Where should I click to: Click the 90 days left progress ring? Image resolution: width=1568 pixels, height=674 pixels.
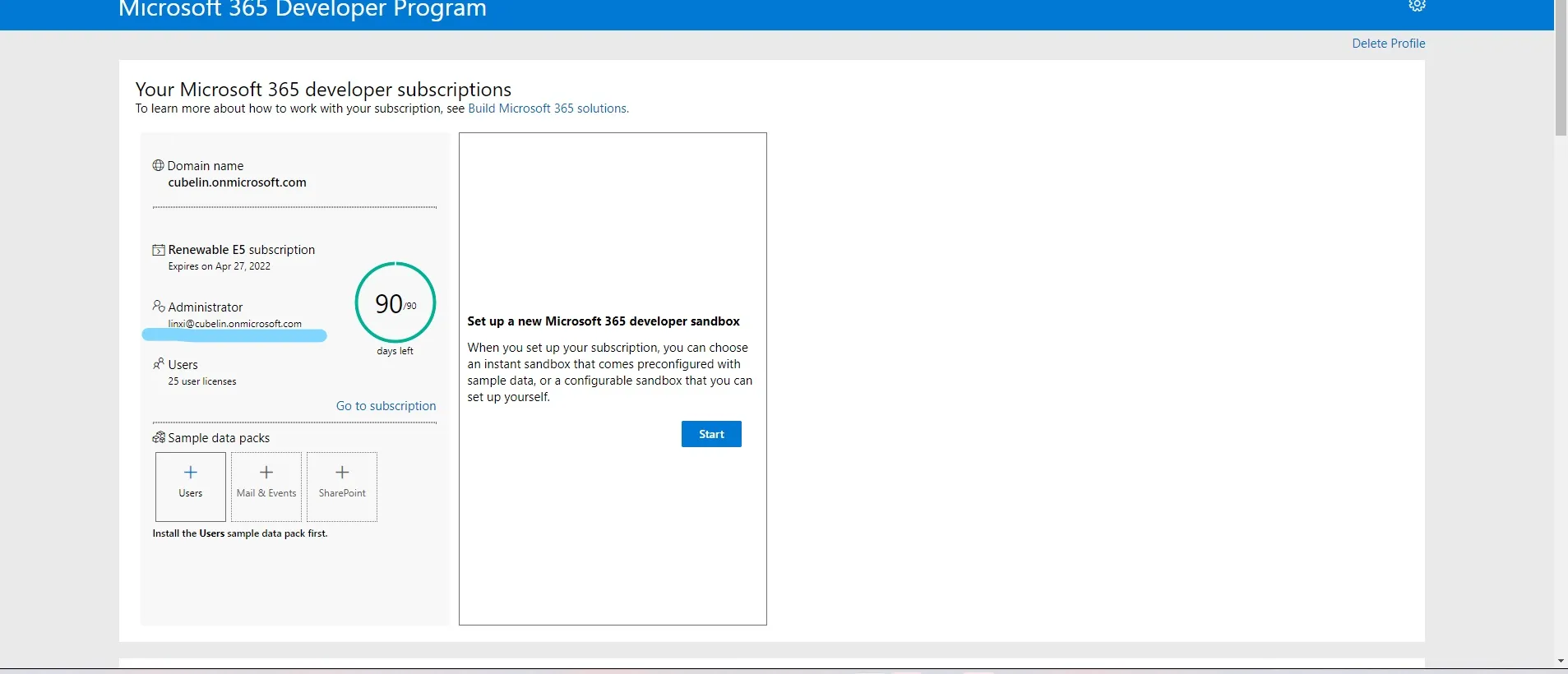point(395,303)
